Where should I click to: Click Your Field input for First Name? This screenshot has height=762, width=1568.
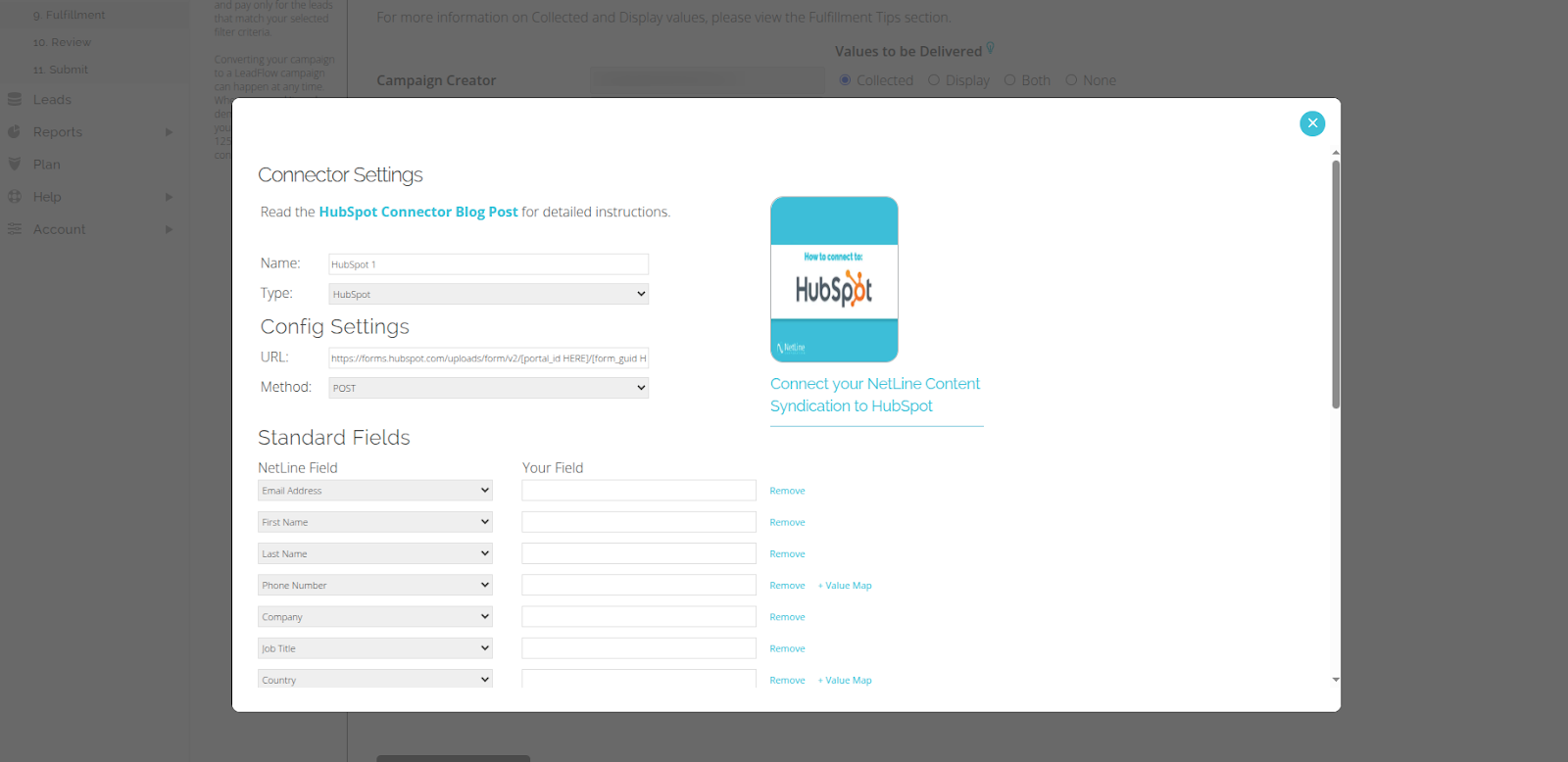click(x=639, y=522)
